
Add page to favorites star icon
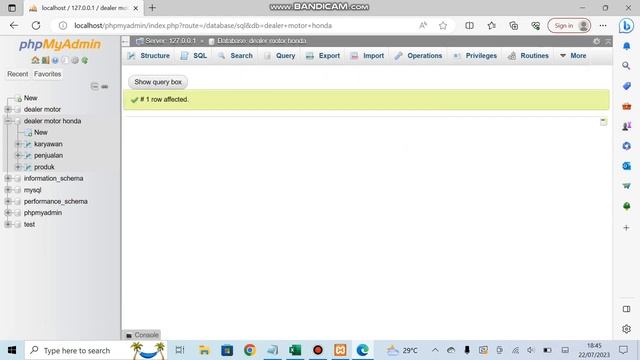point(443,25)
